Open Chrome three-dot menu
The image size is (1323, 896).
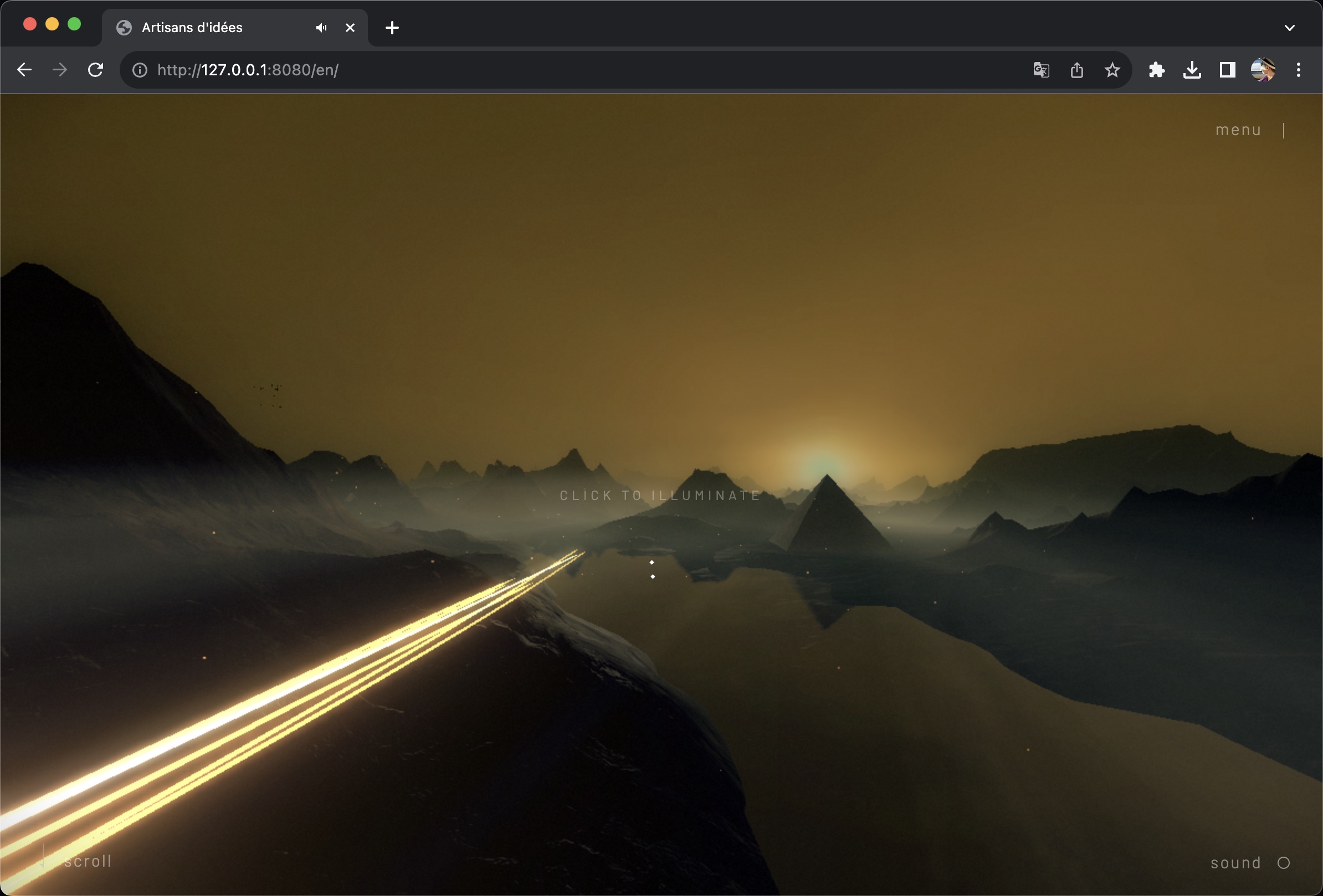(1299, 70)
